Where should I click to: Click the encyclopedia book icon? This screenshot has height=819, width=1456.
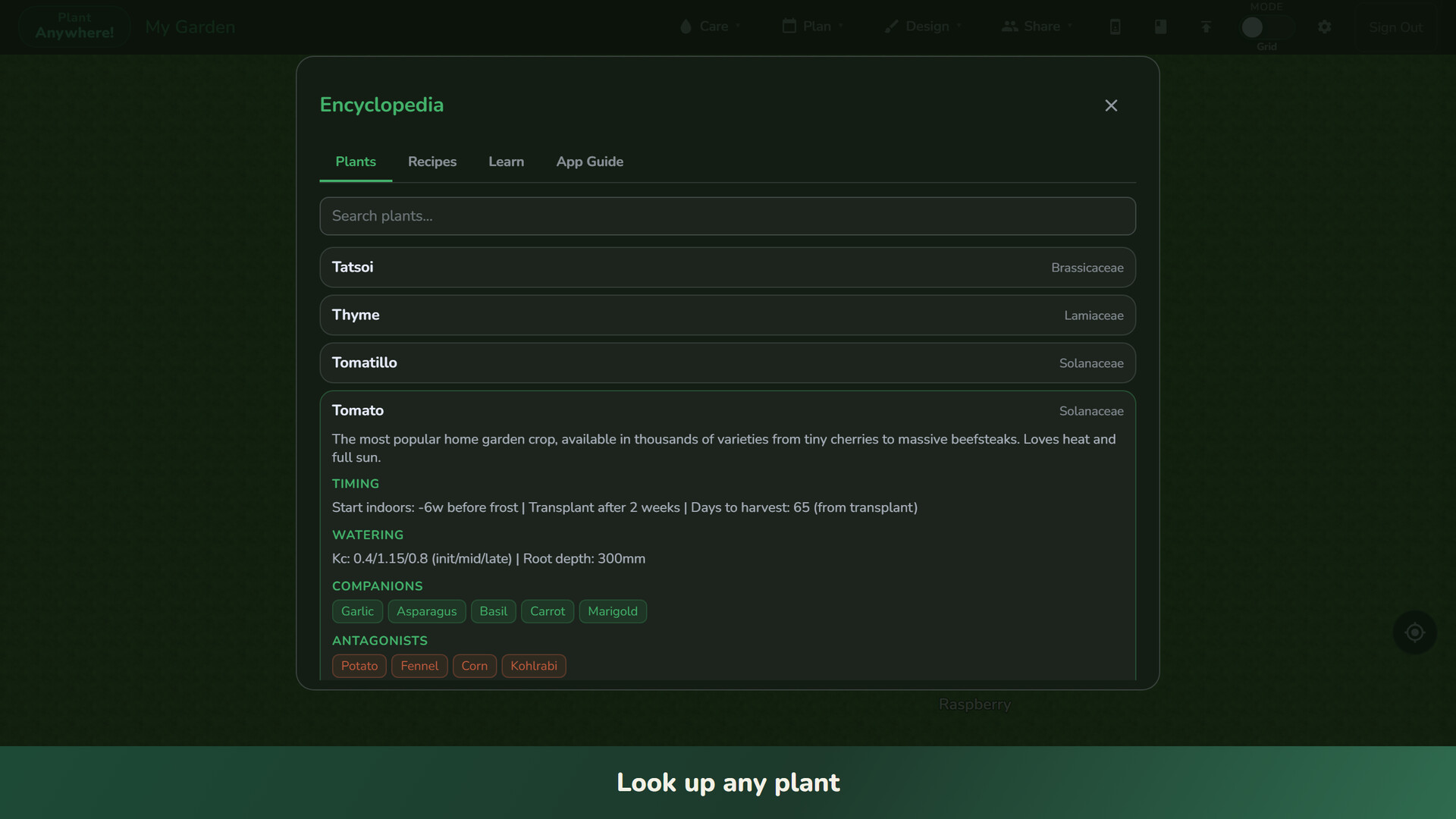1160,27
